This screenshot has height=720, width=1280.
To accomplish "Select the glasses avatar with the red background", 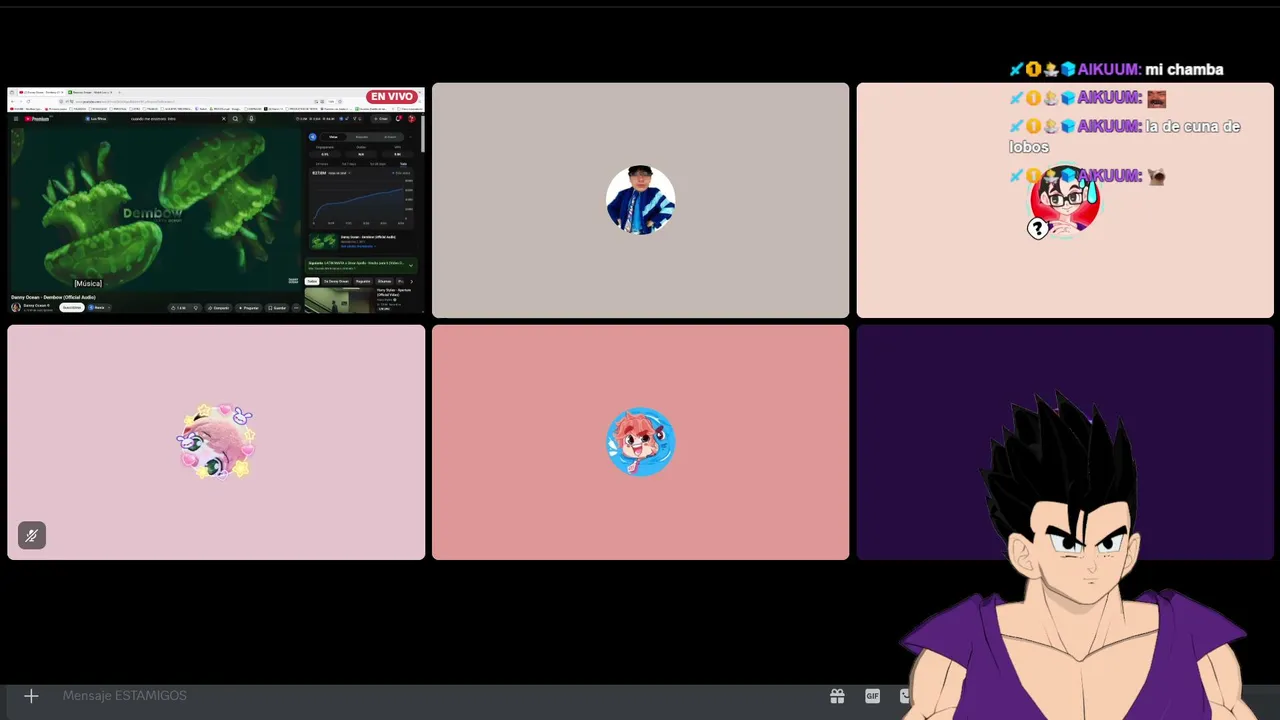I will (x=1065, y=200).
